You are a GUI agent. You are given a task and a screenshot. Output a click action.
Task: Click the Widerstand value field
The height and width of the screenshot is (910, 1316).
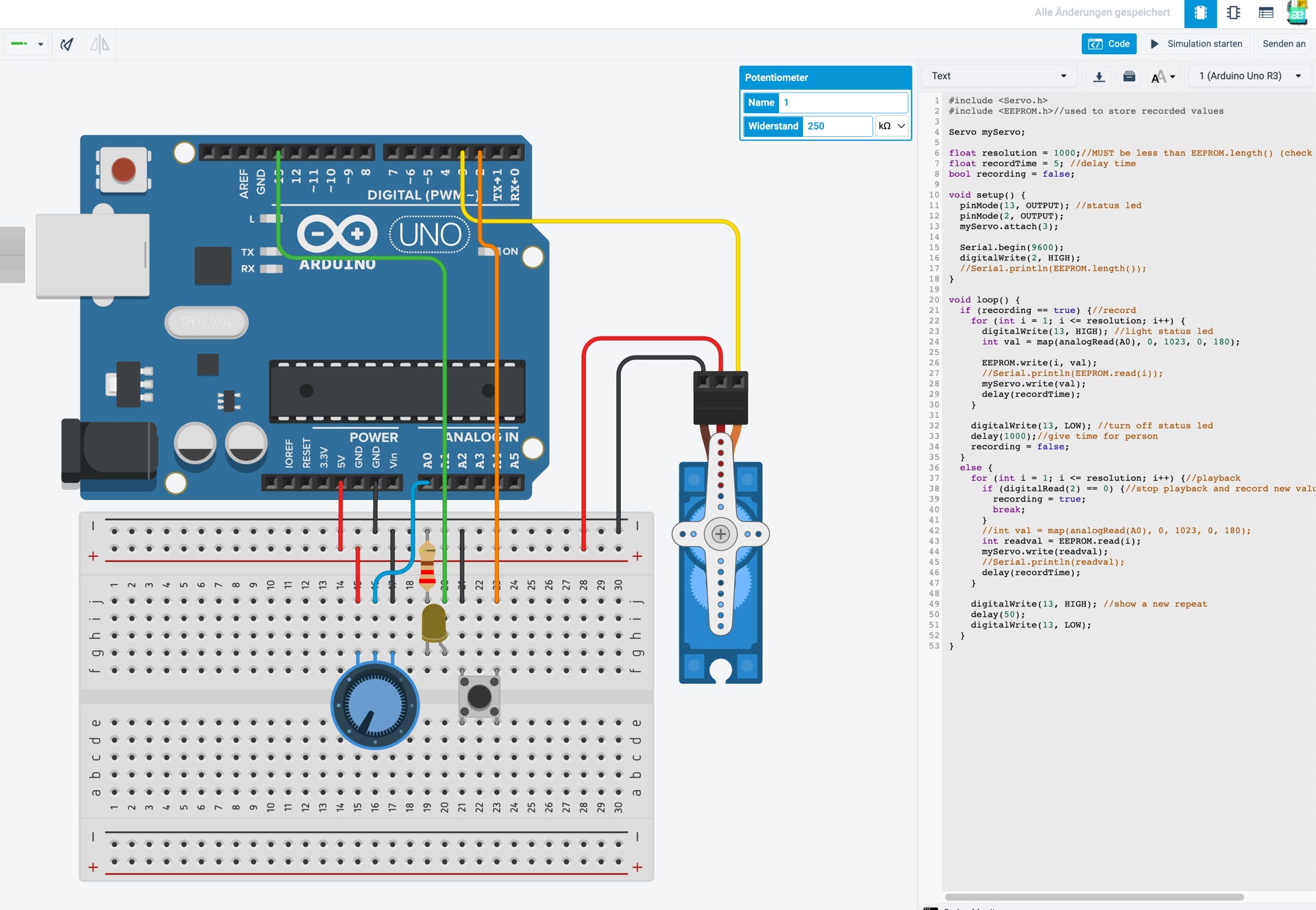pyautogui.click(x=838, y=126)
